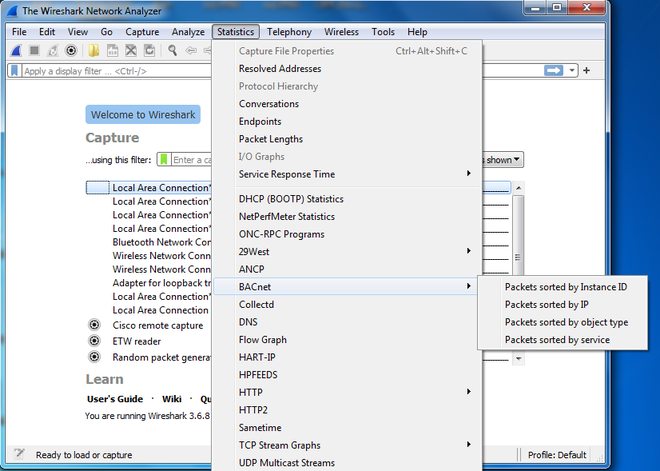Apply the display filter arrow button
This screenshot has height=471, width=660.
point(553,70)
